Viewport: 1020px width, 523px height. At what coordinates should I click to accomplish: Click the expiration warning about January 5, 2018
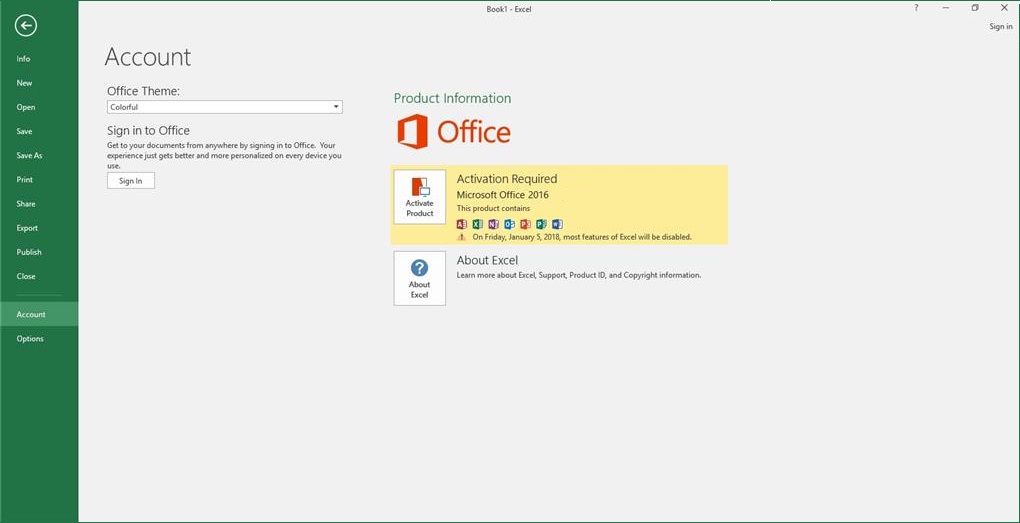582,237
